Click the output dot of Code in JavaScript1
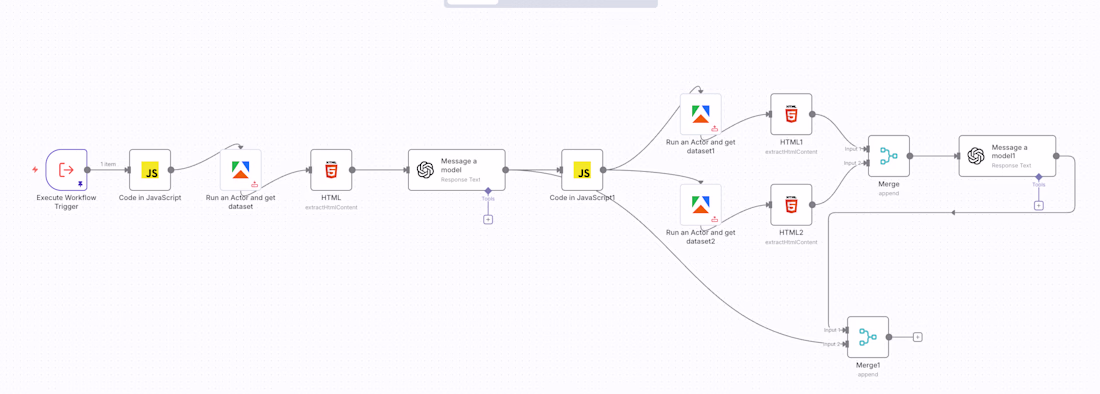 click(x=603, y=170)
